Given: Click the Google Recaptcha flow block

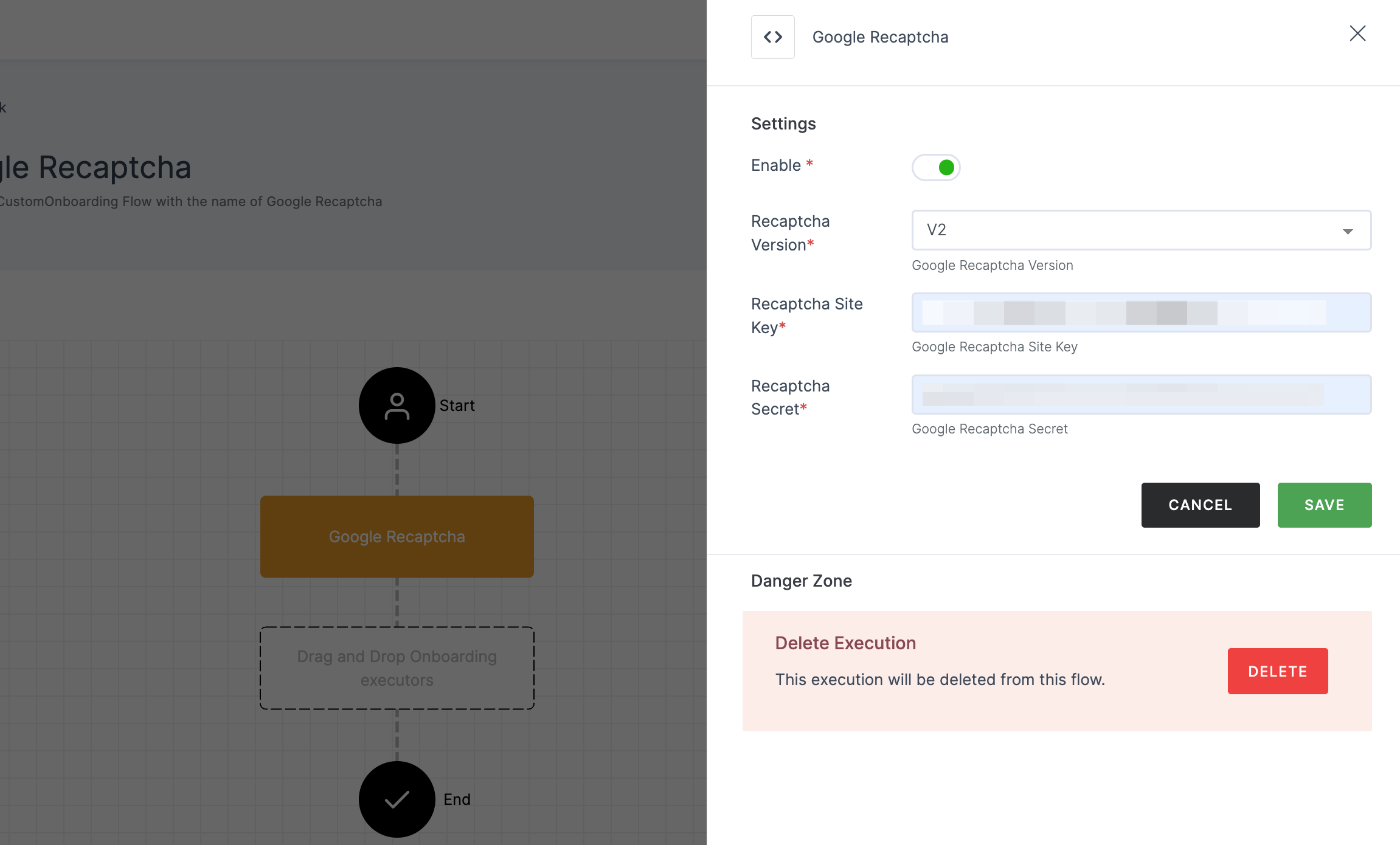Looking at the screenshot, I should click(x=397, y=537).
